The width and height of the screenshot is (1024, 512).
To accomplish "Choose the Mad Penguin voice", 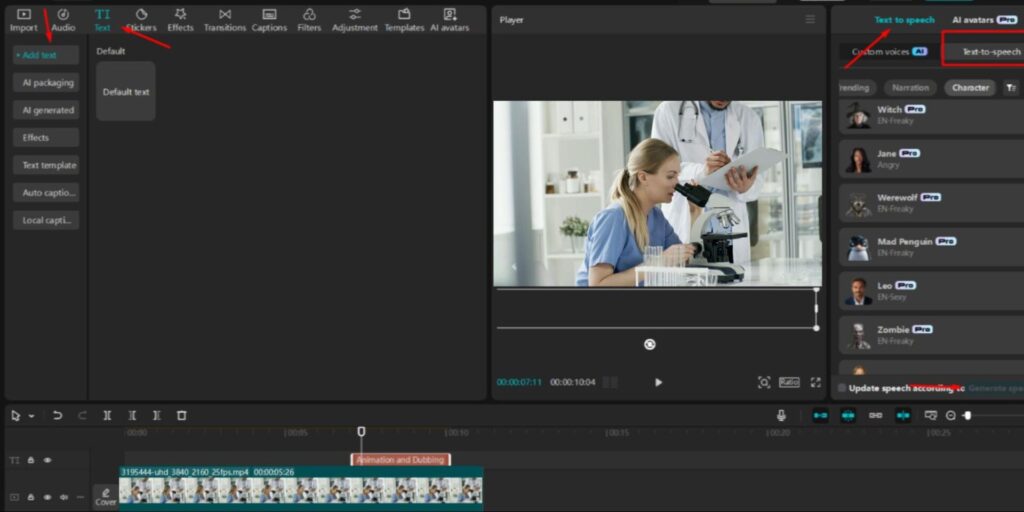I will 931,248.
